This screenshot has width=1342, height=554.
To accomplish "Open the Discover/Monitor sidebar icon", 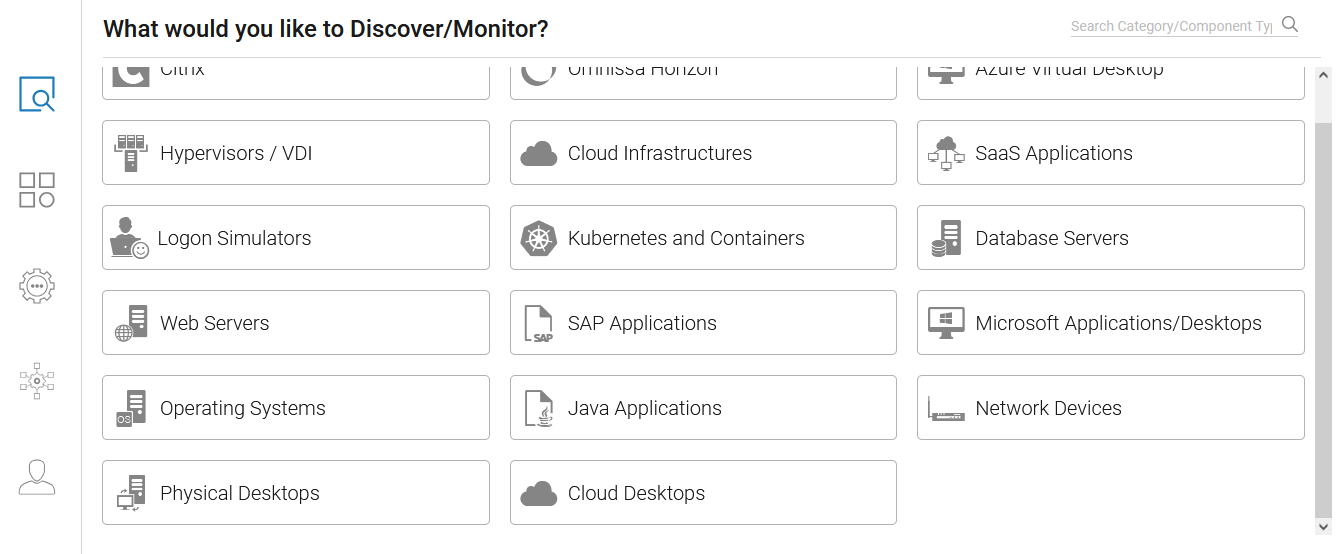I will point(37,94).
